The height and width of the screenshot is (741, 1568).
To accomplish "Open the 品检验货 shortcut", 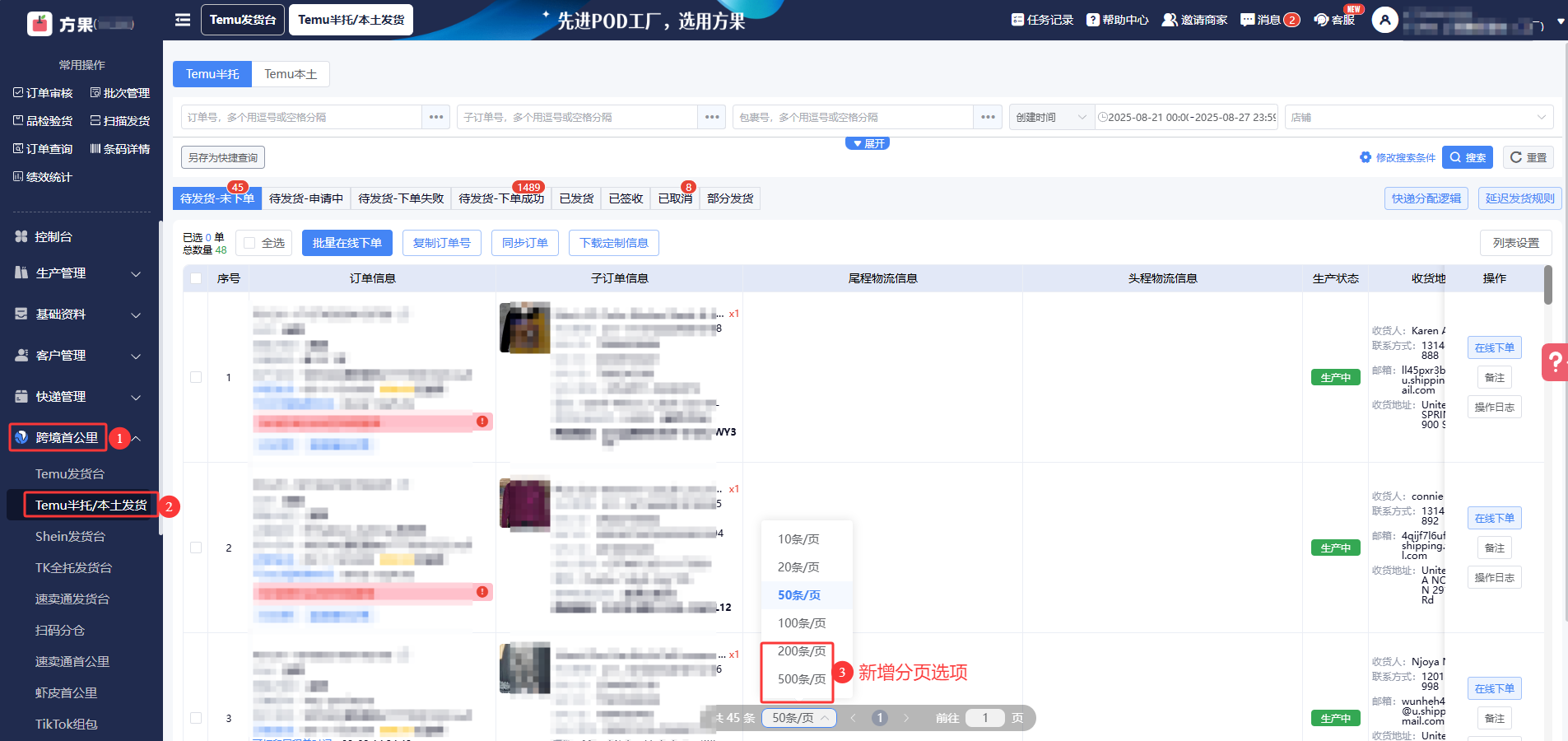I will 43,121.
